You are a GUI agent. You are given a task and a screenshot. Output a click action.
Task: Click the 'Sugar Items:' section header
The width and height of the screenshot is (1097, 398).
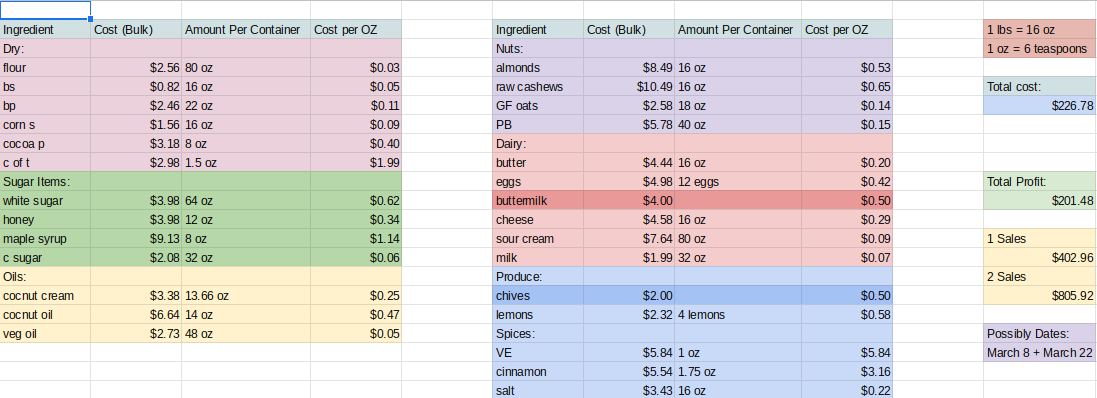tap(45, 182)
